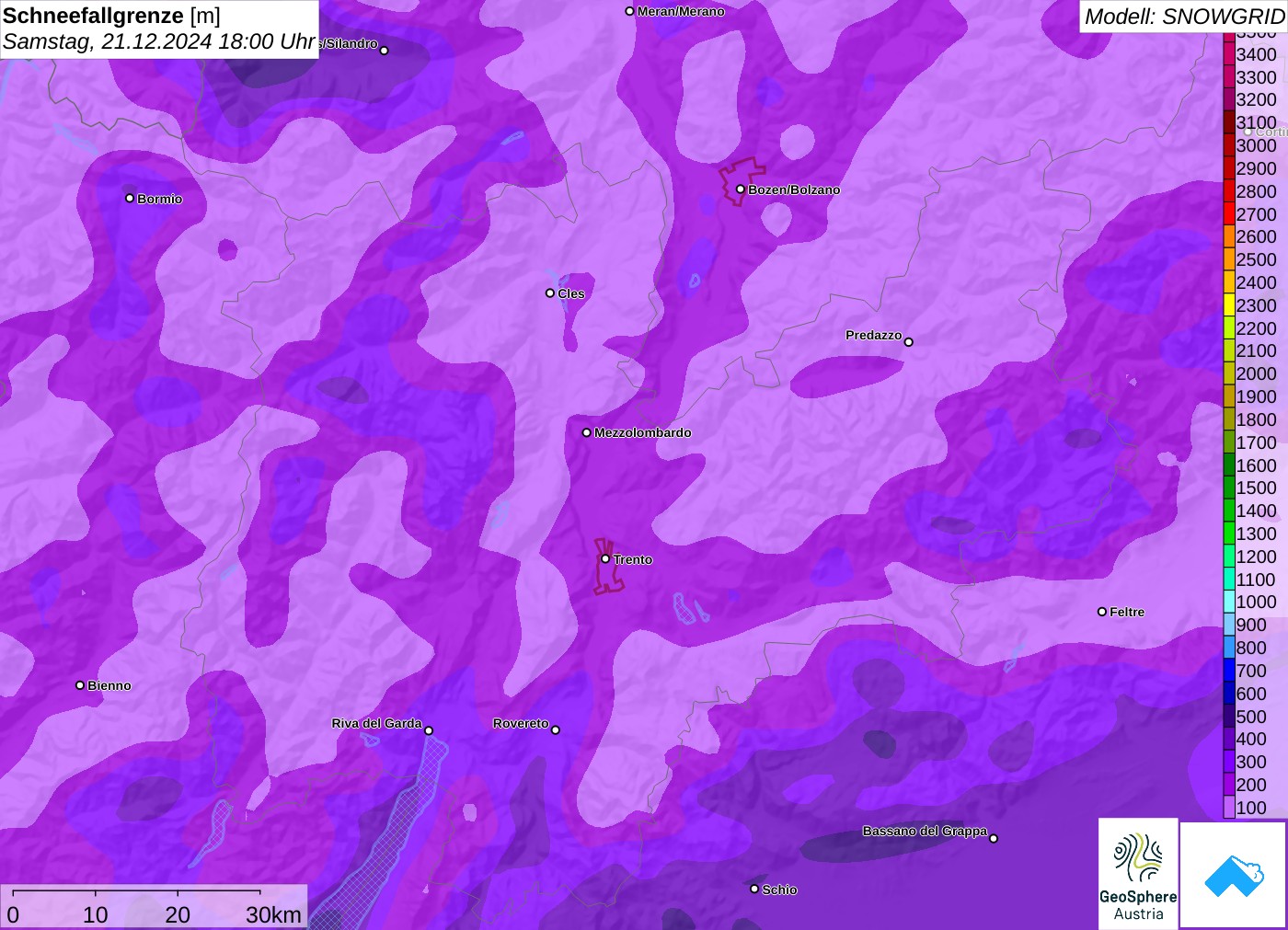This screenshot has height=930, width=1288.
Task: Click the legend value 200
Action: click(1251, 785)
